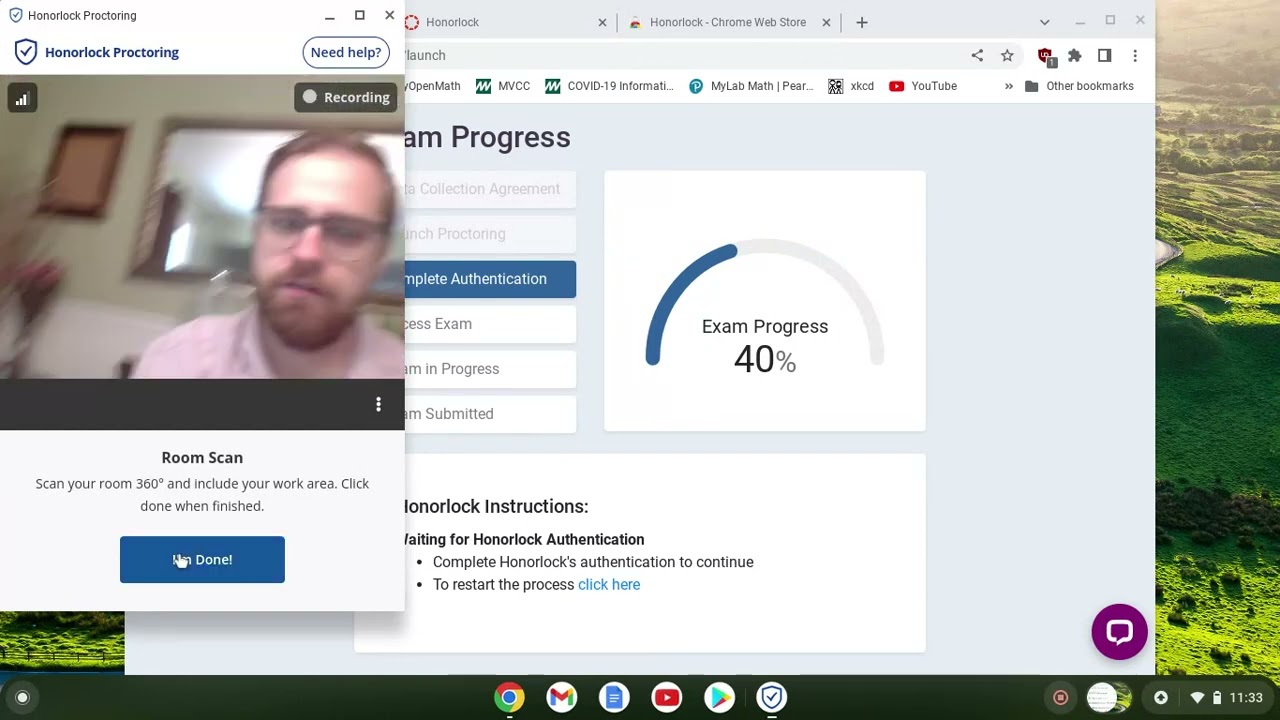Viewport: 1280px width, 720px height.
Task: Click the holding space thumbnail in shelf
Action: [x=1108, y=698]
